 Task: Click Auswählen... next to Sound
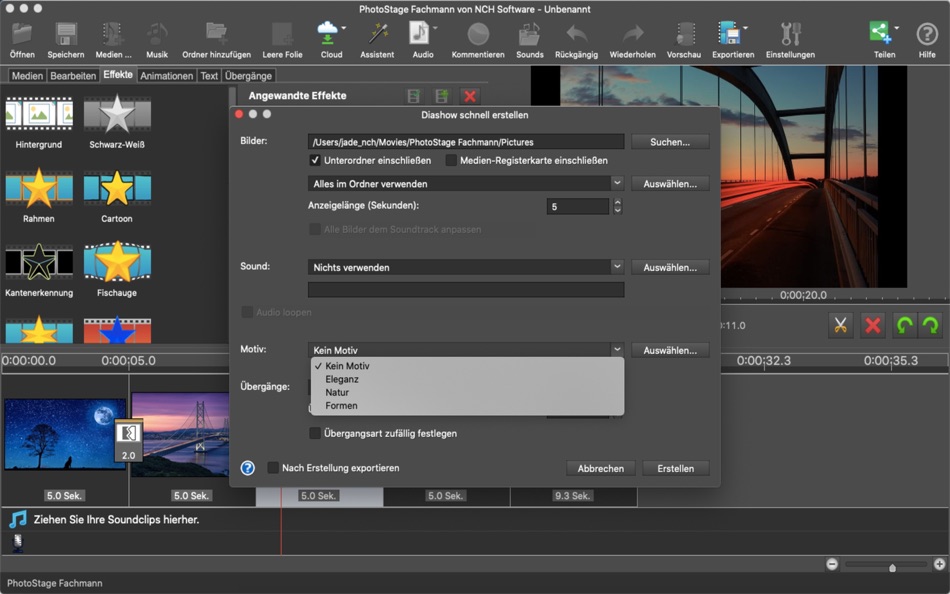[x=670, y=267]
